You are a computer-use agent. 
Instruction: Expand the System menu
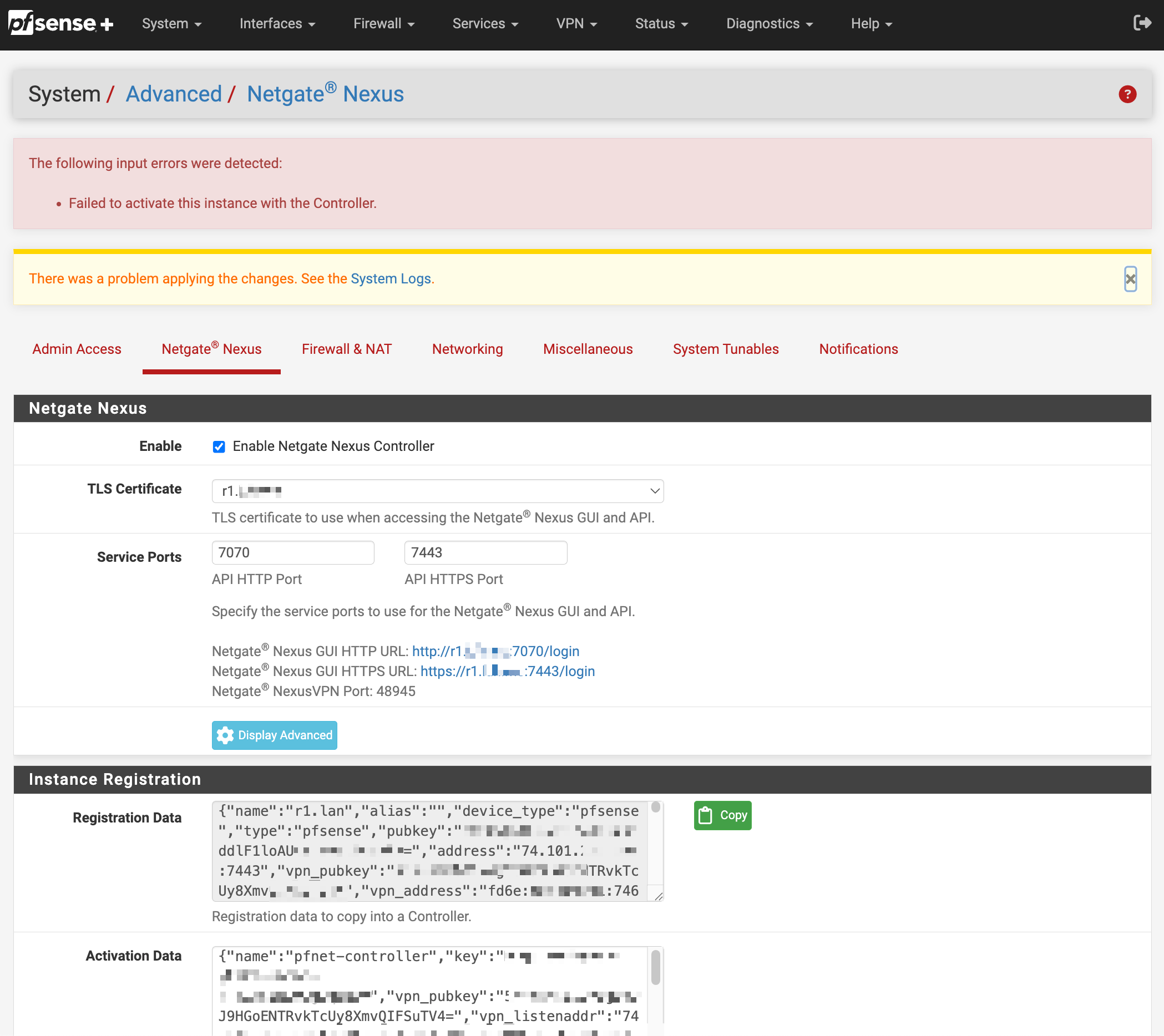(171, 23)
